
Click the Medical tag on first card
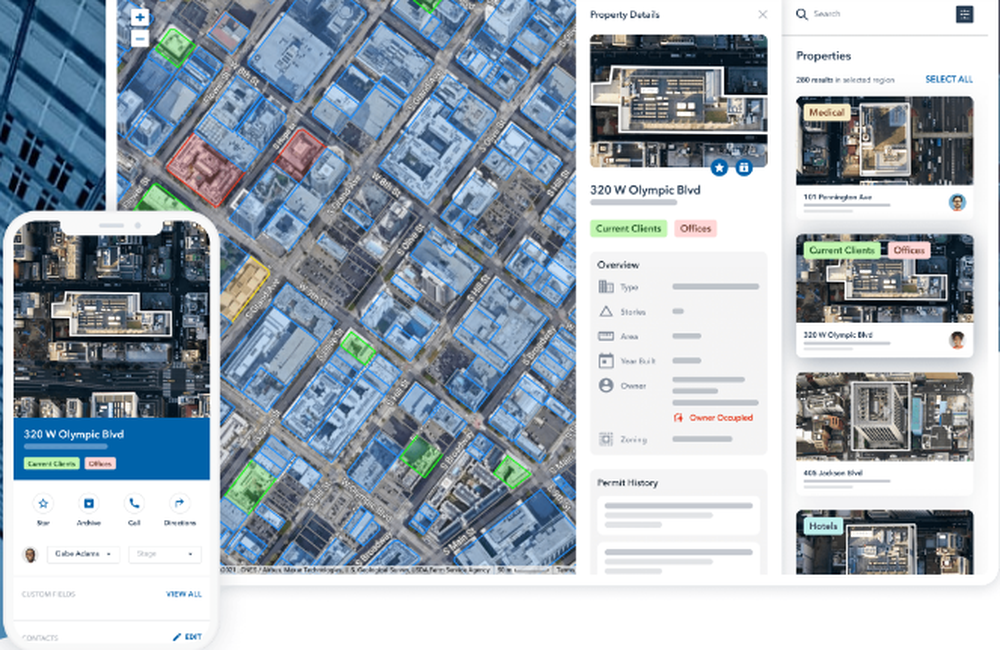(x=827, y=112)
